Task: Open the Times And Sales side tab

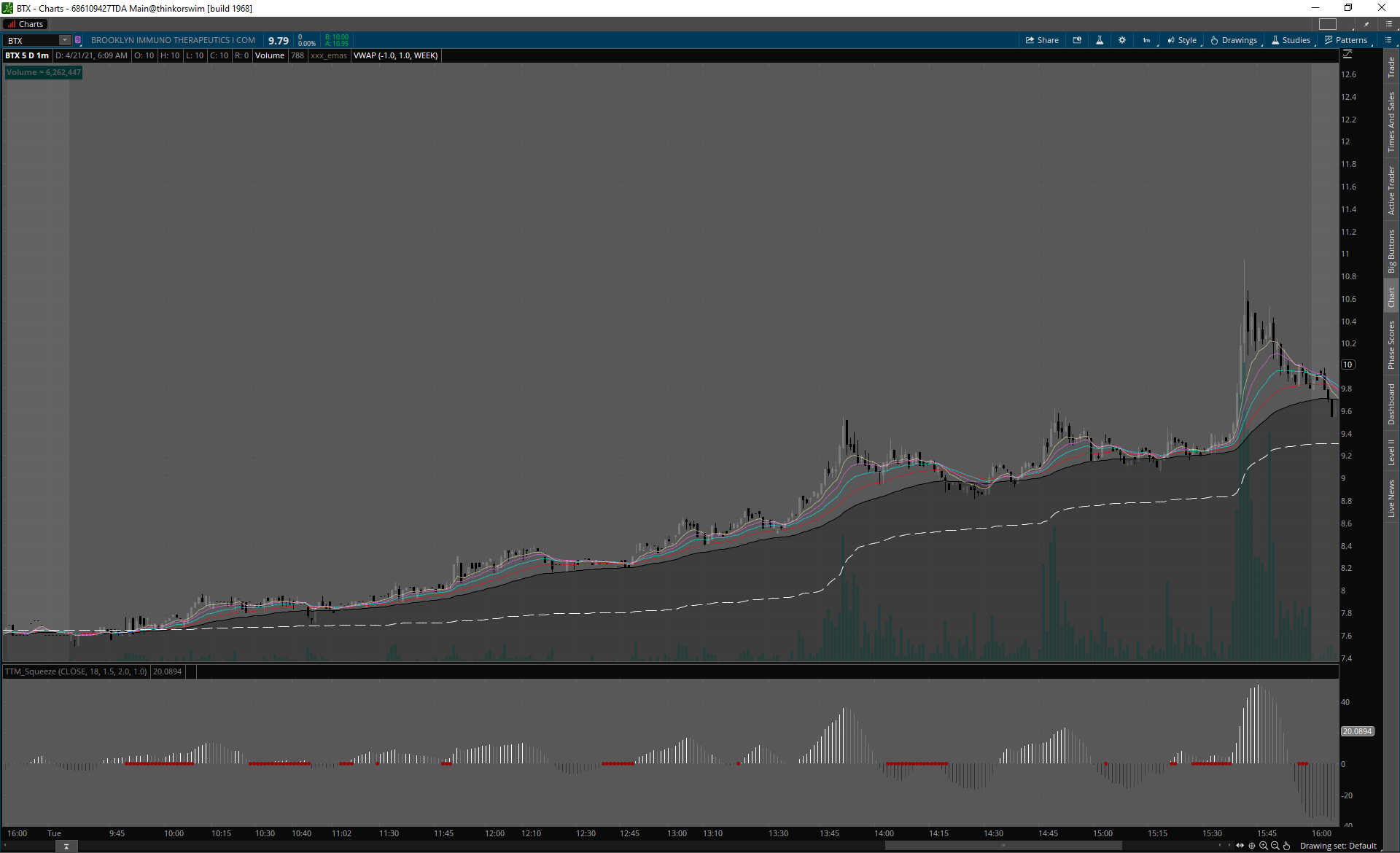Action: (1391, 122)
